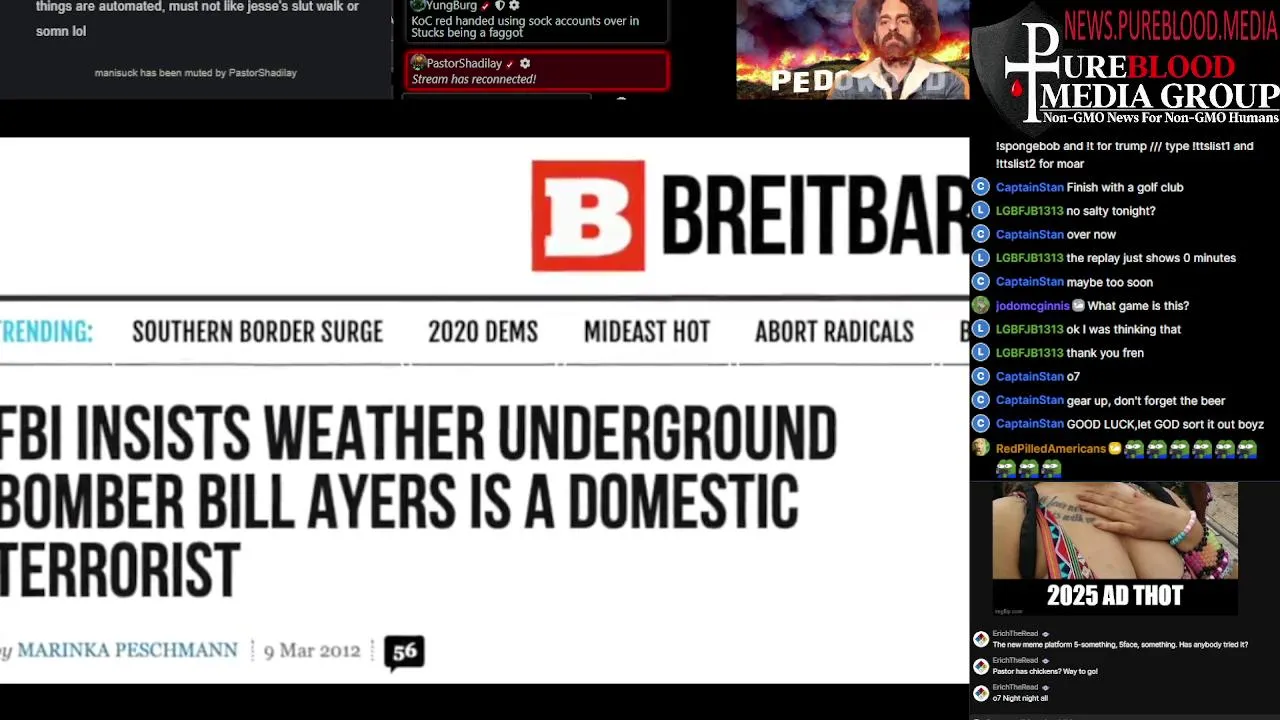Click the C avatar beside 'maybe too soon'
1280x720 pixels.
980,282
